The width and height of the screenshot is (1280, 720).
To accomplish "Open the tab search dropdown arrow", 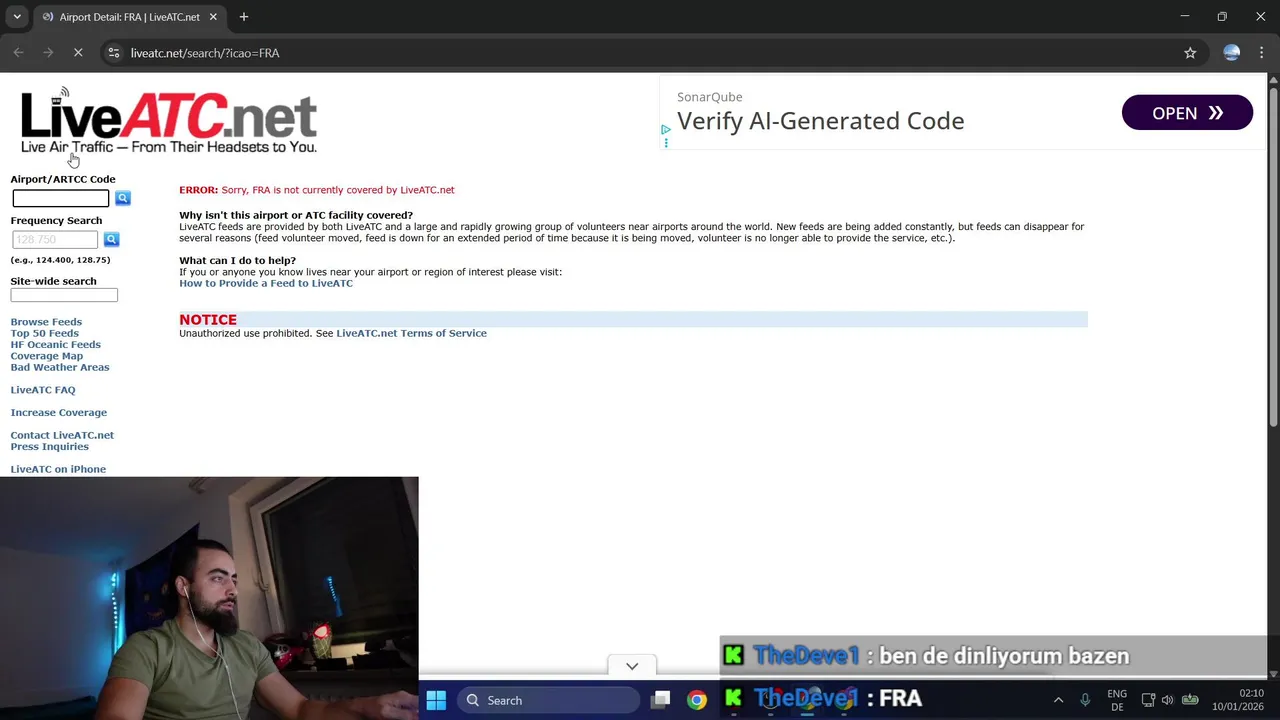I will pyautogui.click(x=17, y=17).
